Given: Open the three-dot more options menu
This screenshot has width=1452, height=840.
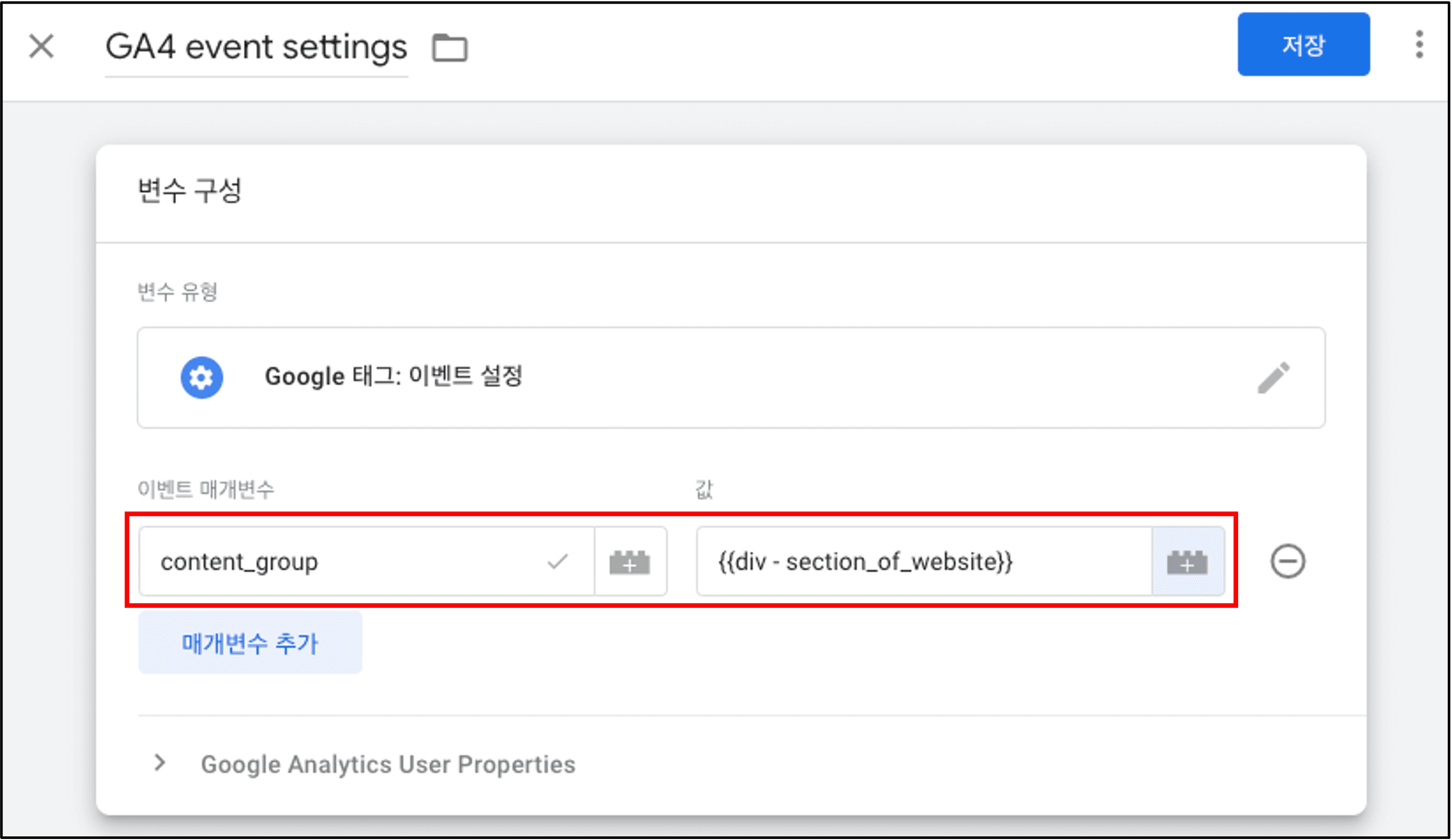Looking at the screenshot, I should click(x=1419, y=45).
